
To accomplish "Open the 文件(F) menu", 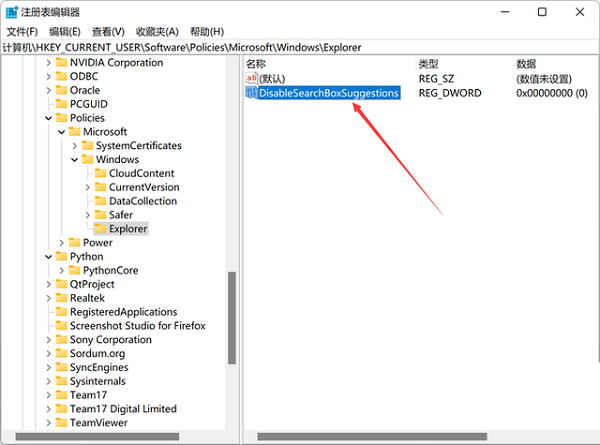I will point(22,32).
